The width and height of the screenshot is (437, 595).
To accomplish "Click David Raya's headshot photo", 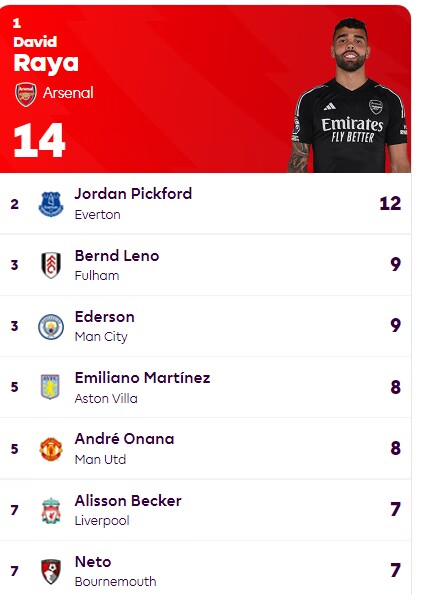I will pos(349,95).
